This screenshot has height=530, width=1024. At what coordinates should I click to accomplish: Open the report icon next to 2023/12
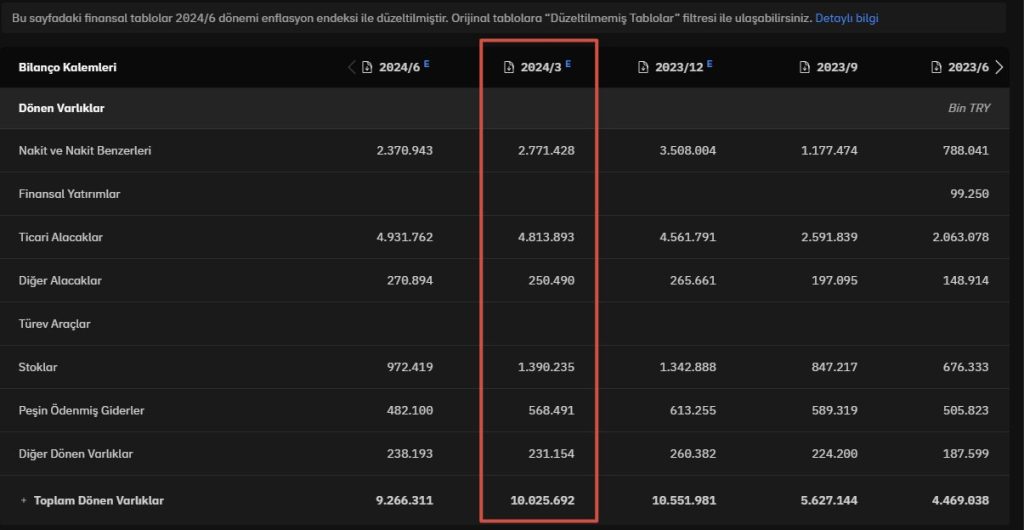tap(645, 68)
